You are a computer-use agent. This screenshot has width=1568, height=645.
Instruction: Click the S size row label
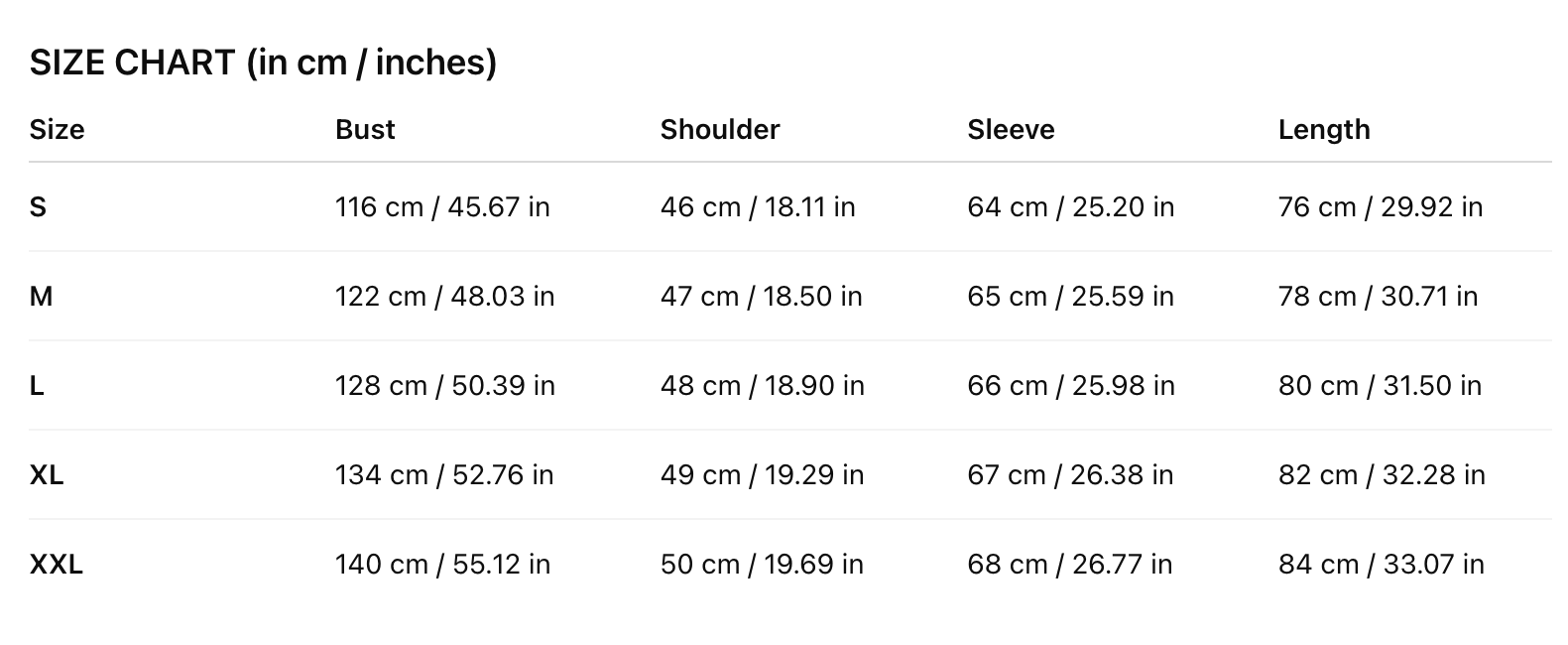(x=38, y=207)
